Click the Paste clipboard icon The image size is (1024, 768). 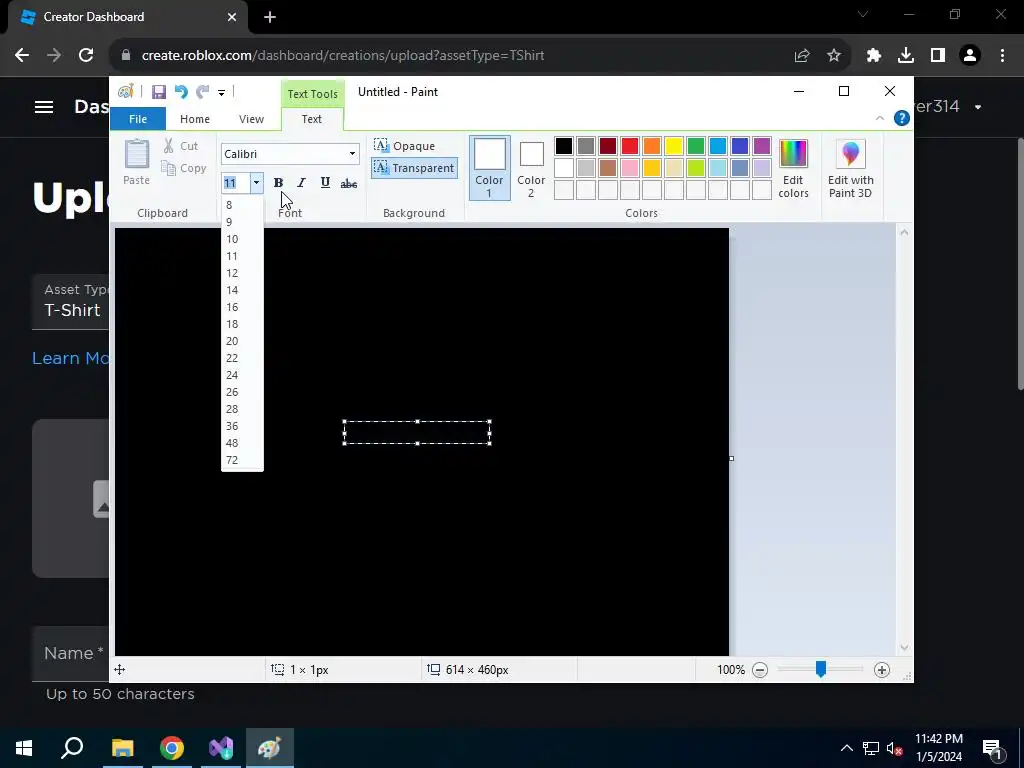tap(136, 155)
